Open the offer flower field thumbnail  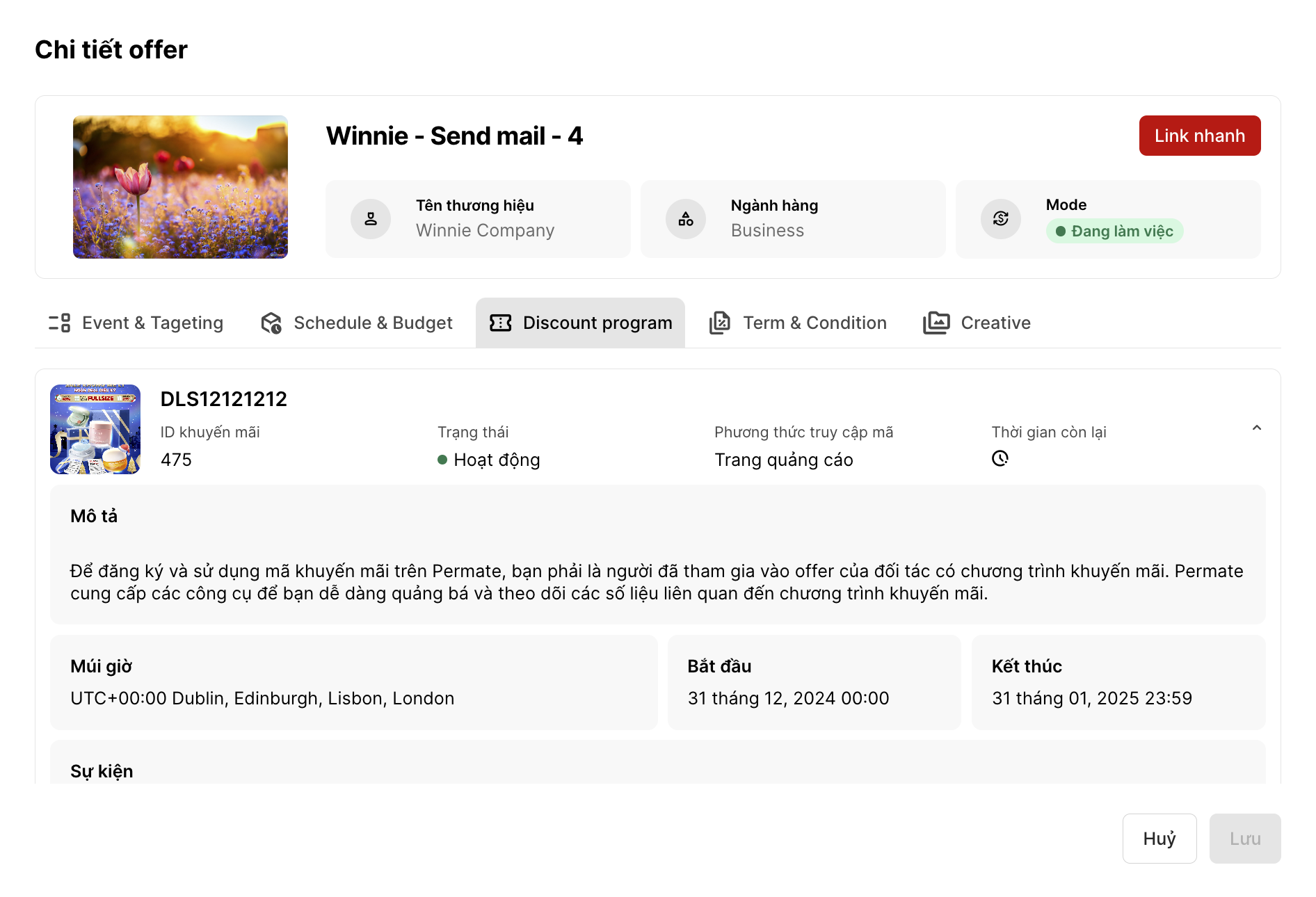click(x=180, y=187)
